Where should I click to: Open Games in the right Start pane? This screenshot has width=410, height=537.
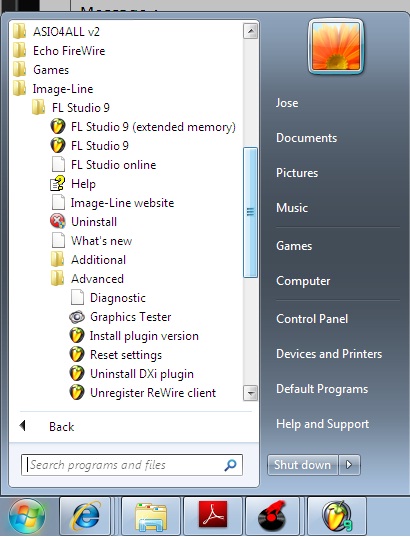(294, 246)
